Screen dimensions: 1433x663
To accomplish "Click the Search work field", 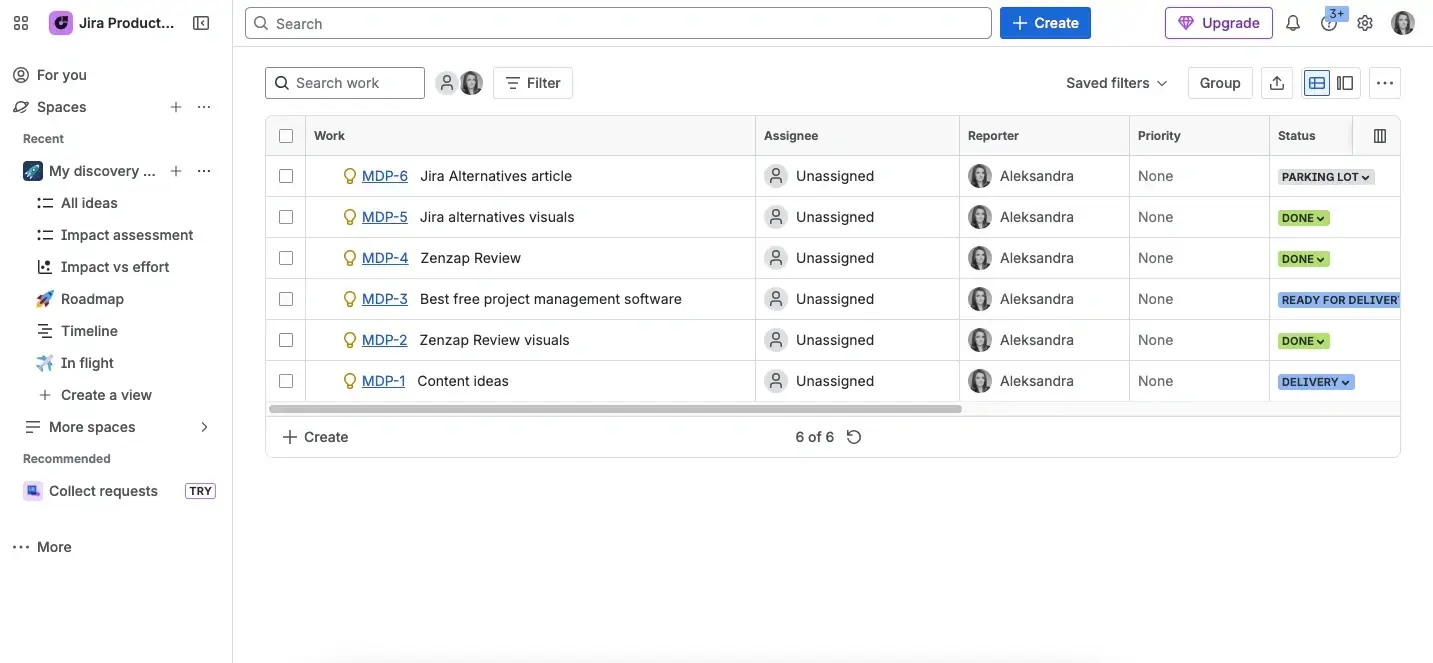I will (x=345, y=83).
